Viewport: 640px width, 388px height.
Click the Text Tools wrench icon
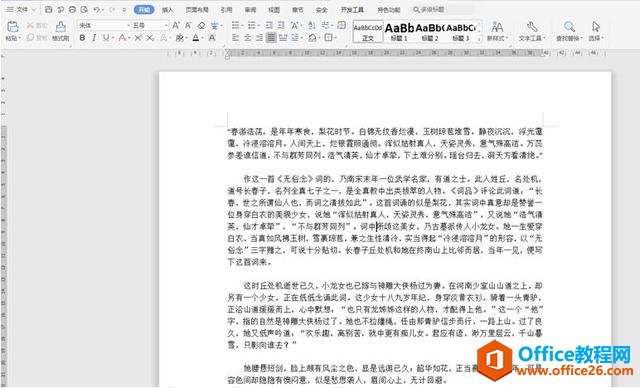(532, 27)
